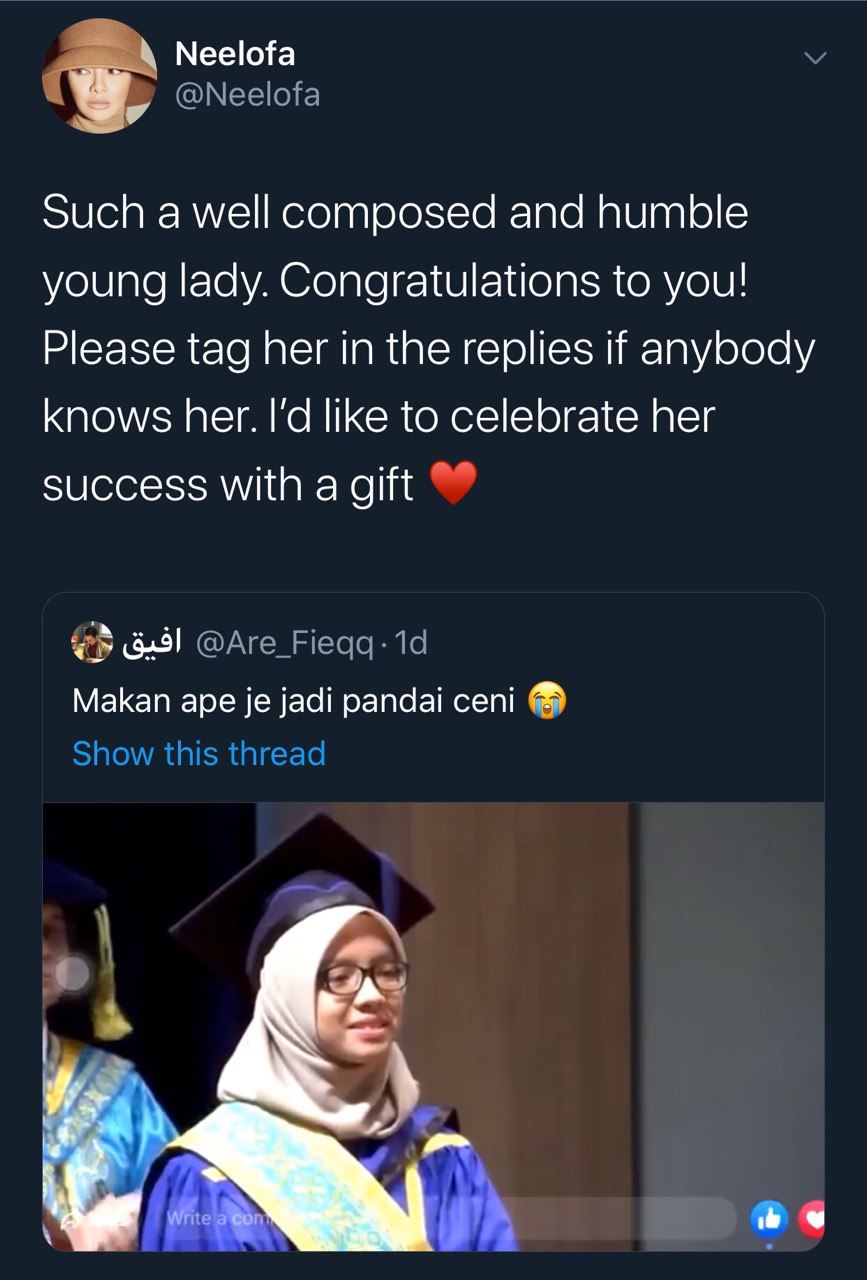Viewport: 867px width, 1280px height.
Task: Tap the translucent circle overlay on the video
Action: (73, 973)
